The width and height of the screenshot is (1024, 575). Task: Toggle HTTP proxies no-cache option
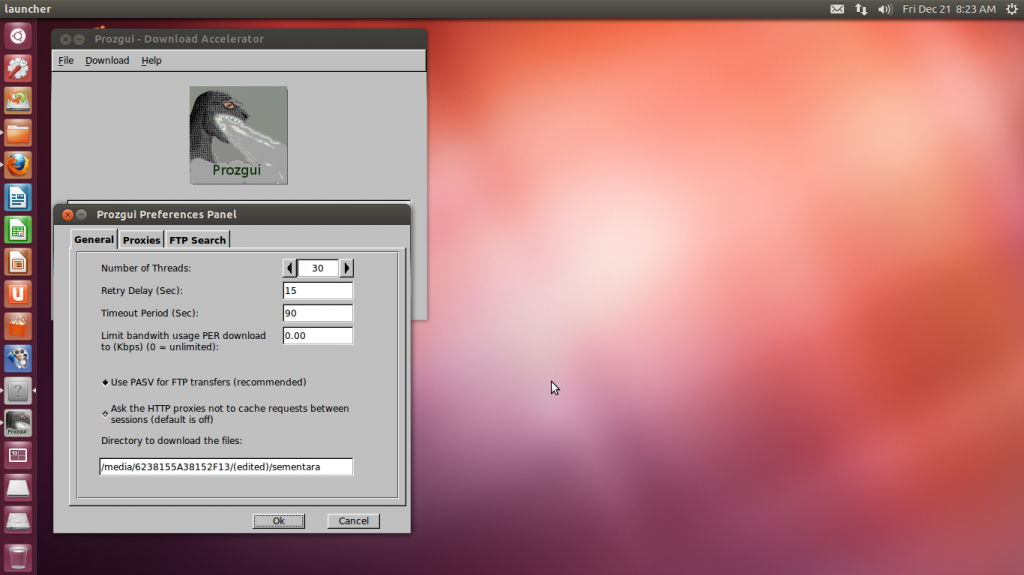(105, 414)
